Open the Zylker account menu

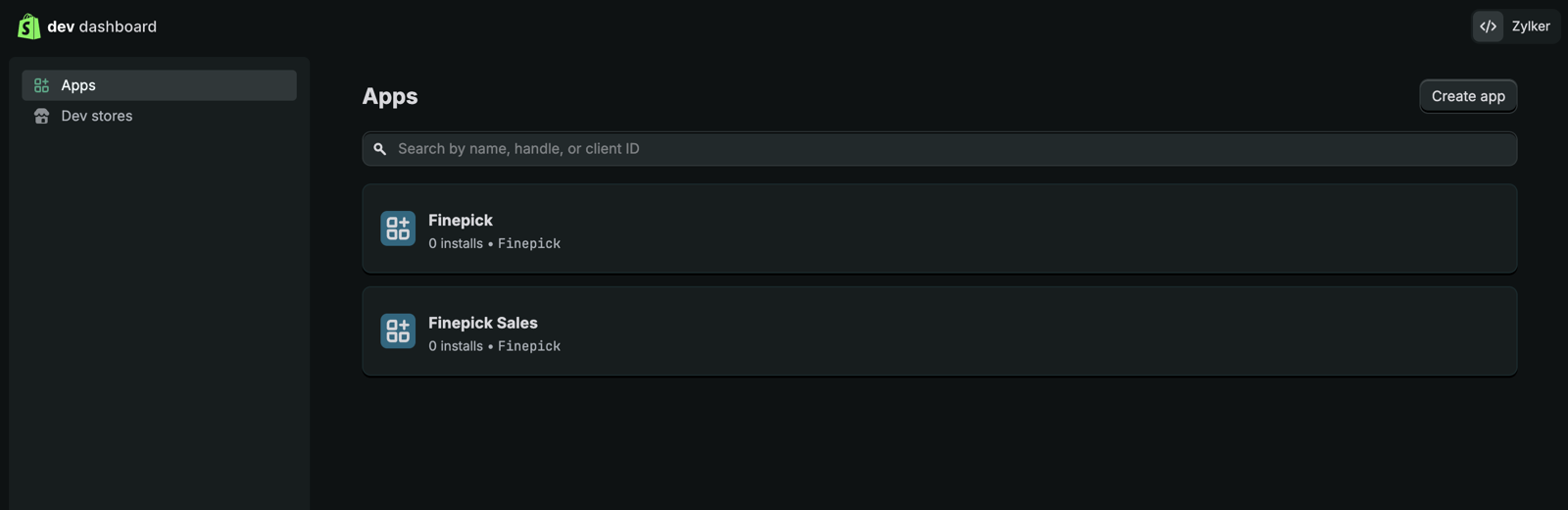pos(1530,26)
